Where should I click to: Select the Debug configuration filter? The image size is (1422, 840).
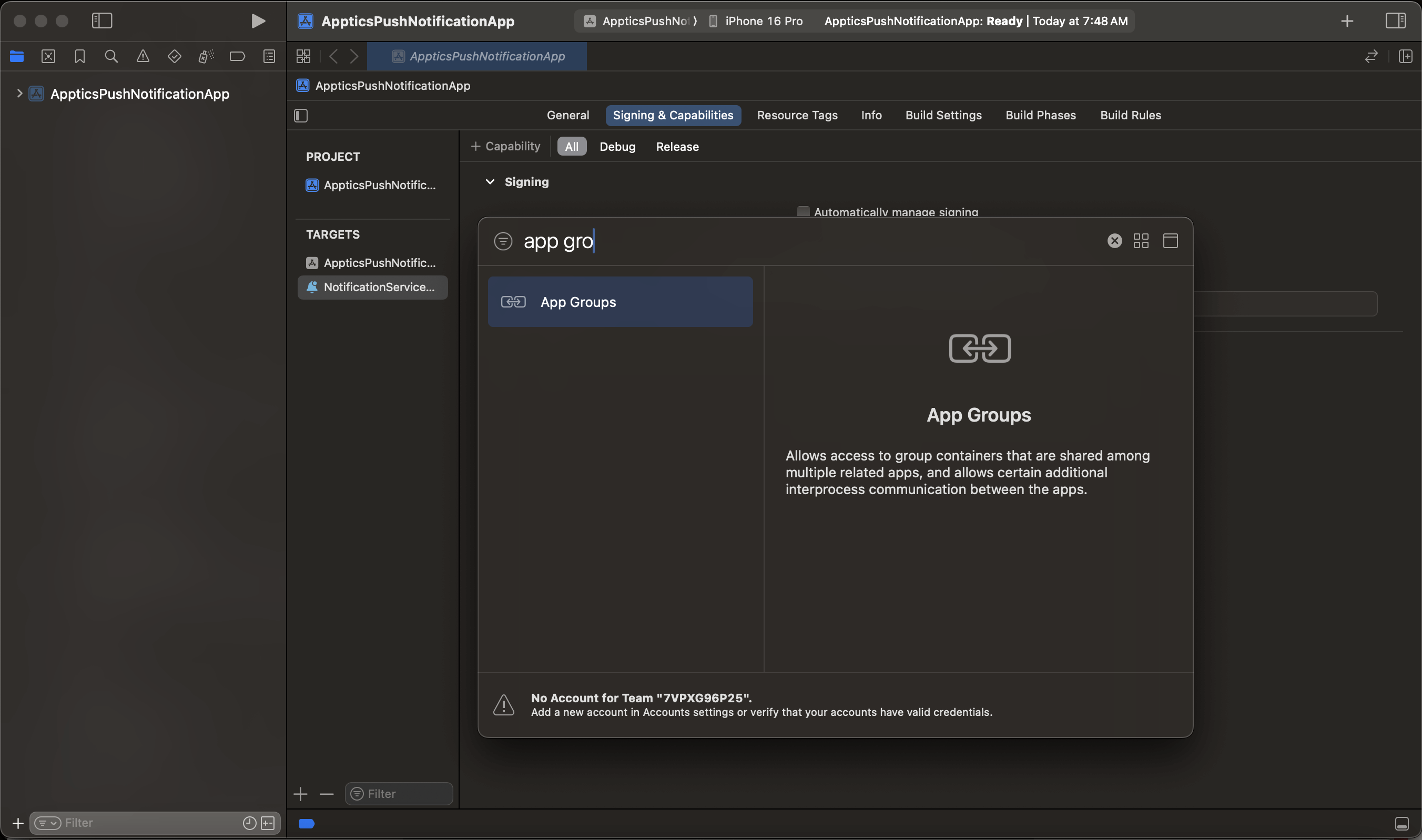pyautogui.click(x=617, y=147)
